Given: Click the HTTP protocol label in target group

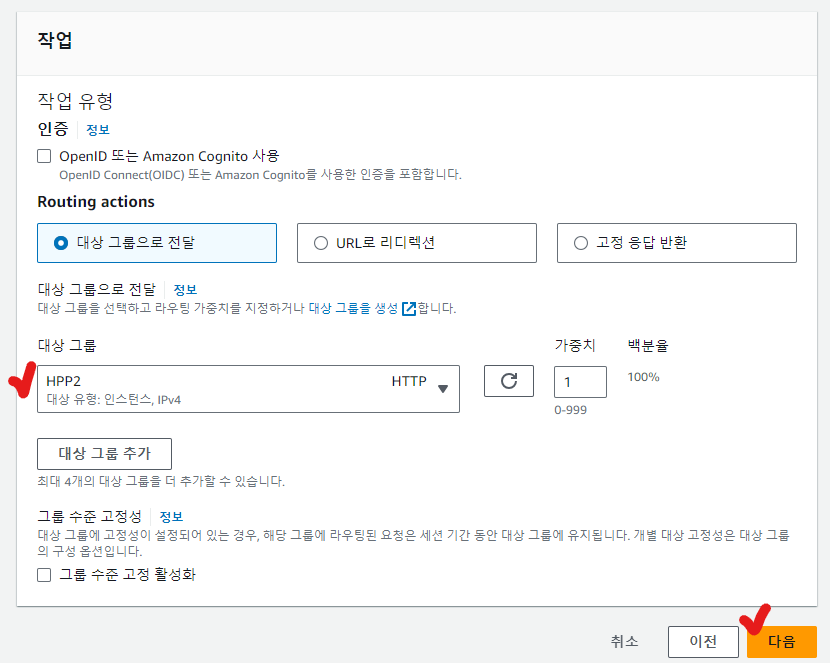Looking at the screenshot, I should 409,381.
